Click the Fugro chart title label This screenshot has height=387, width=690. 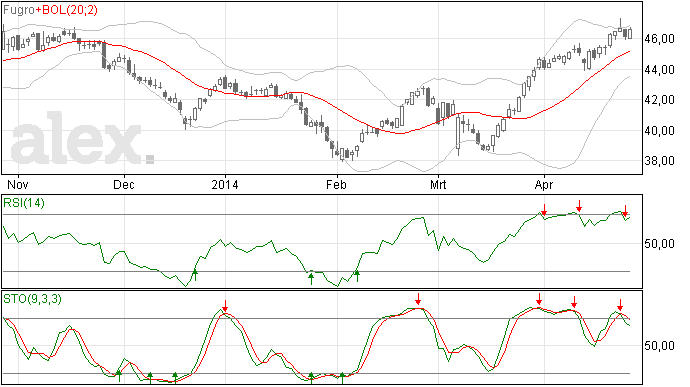(x=19, y=10)
